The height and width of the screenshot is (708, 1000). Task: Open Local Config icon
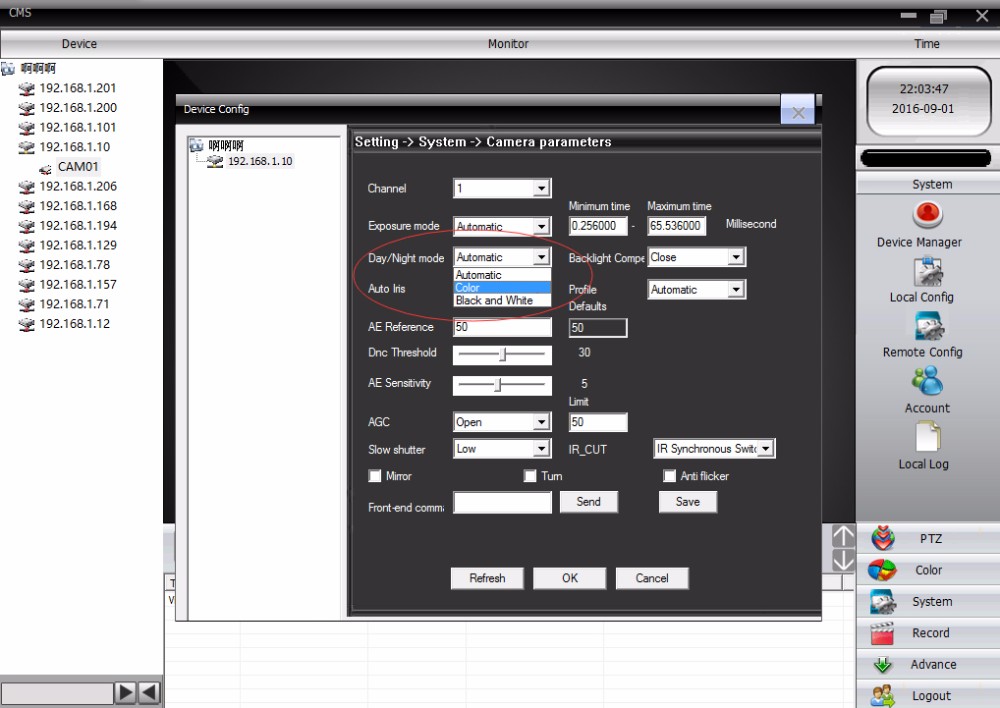pos(928,272)
